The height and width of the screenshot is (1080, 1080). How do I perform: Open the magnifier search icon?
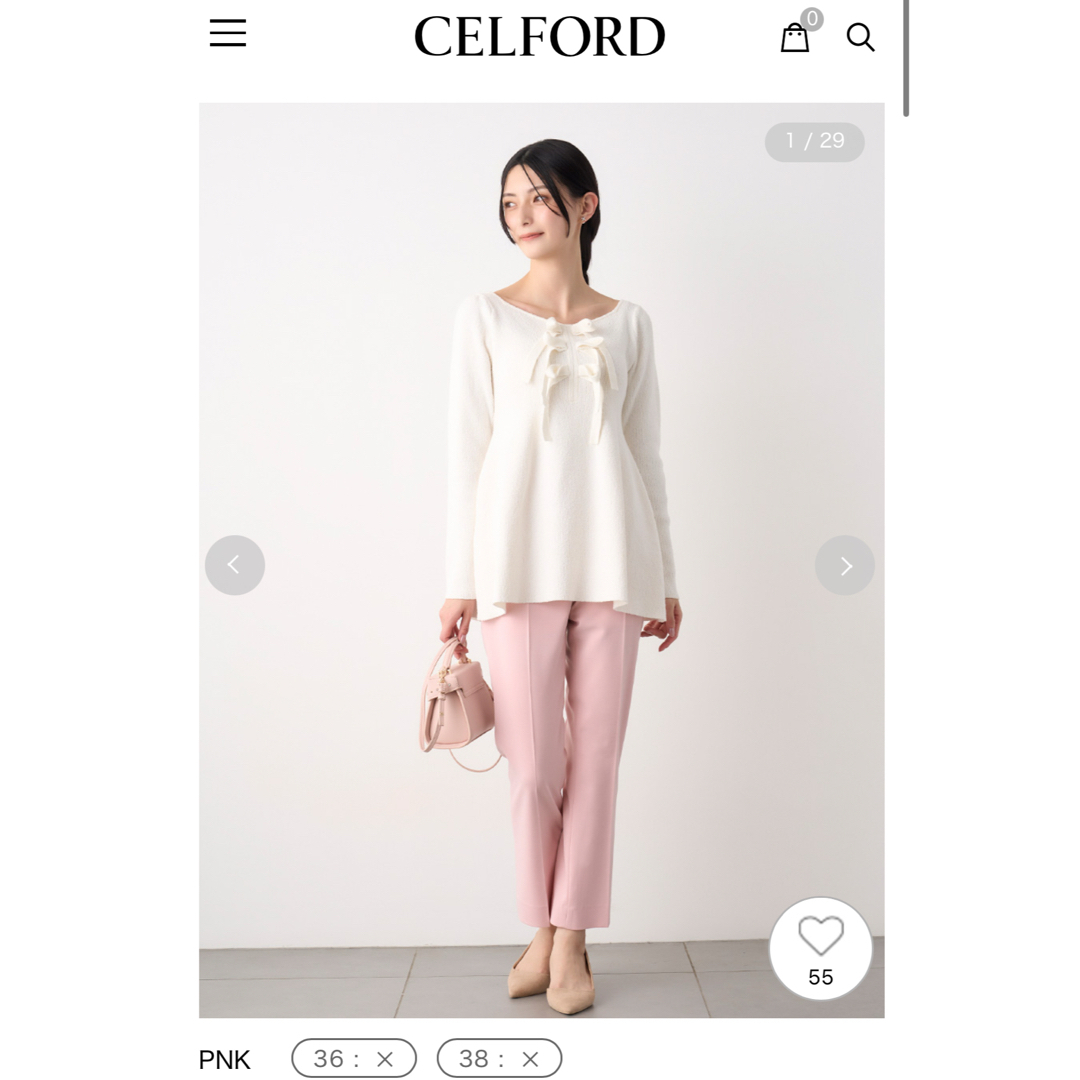pos(860,37)
